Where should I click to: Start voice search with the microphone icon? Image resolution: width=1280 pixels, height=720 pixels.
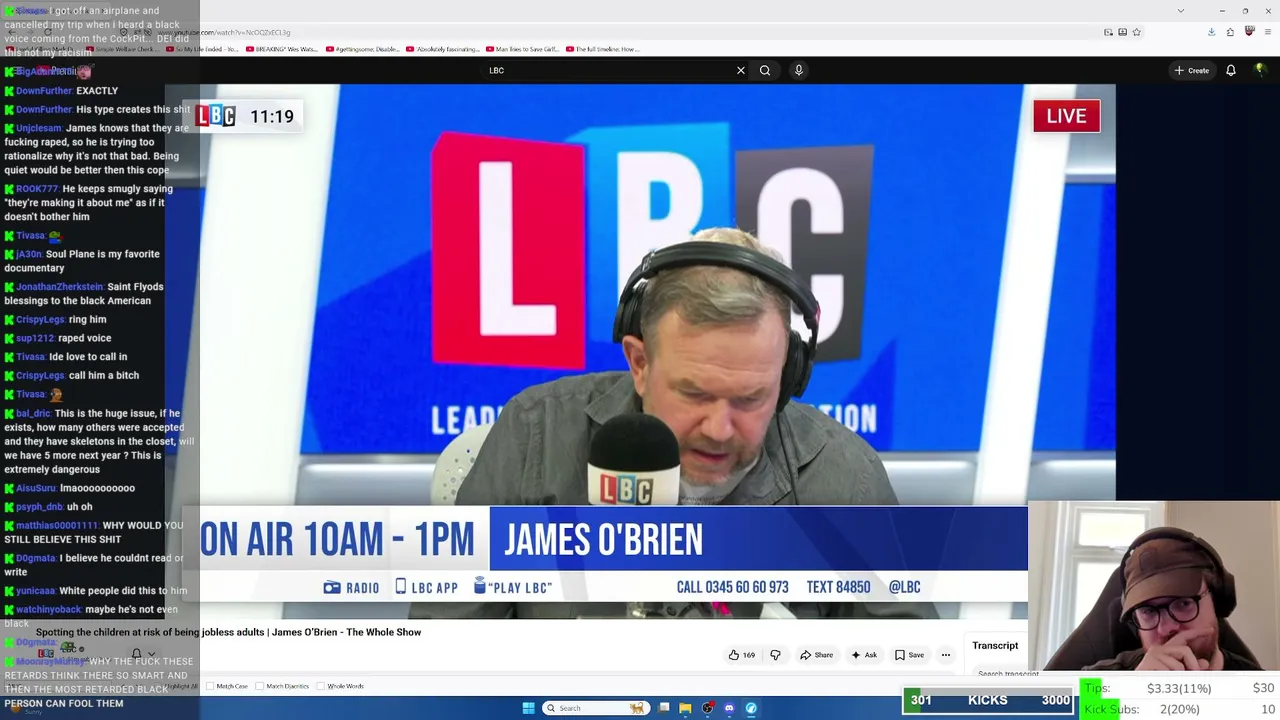tap(798, 70)
